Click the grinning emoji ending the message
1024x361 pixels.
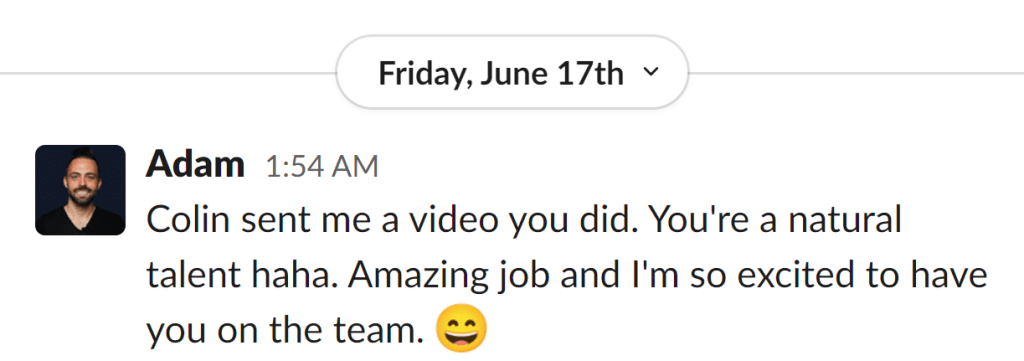point(461,328)
